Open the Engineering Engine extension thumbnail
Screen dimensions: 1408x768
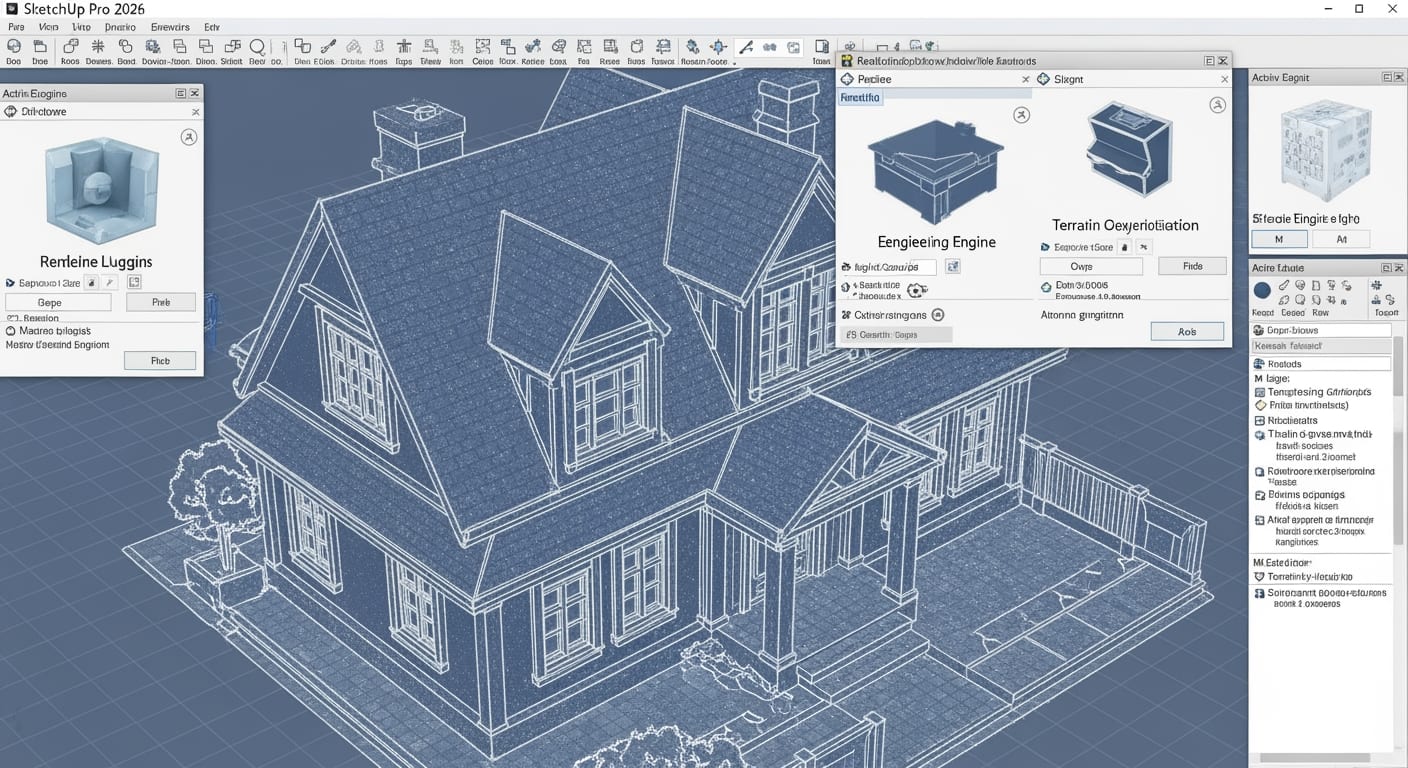(x=936, y=165)
